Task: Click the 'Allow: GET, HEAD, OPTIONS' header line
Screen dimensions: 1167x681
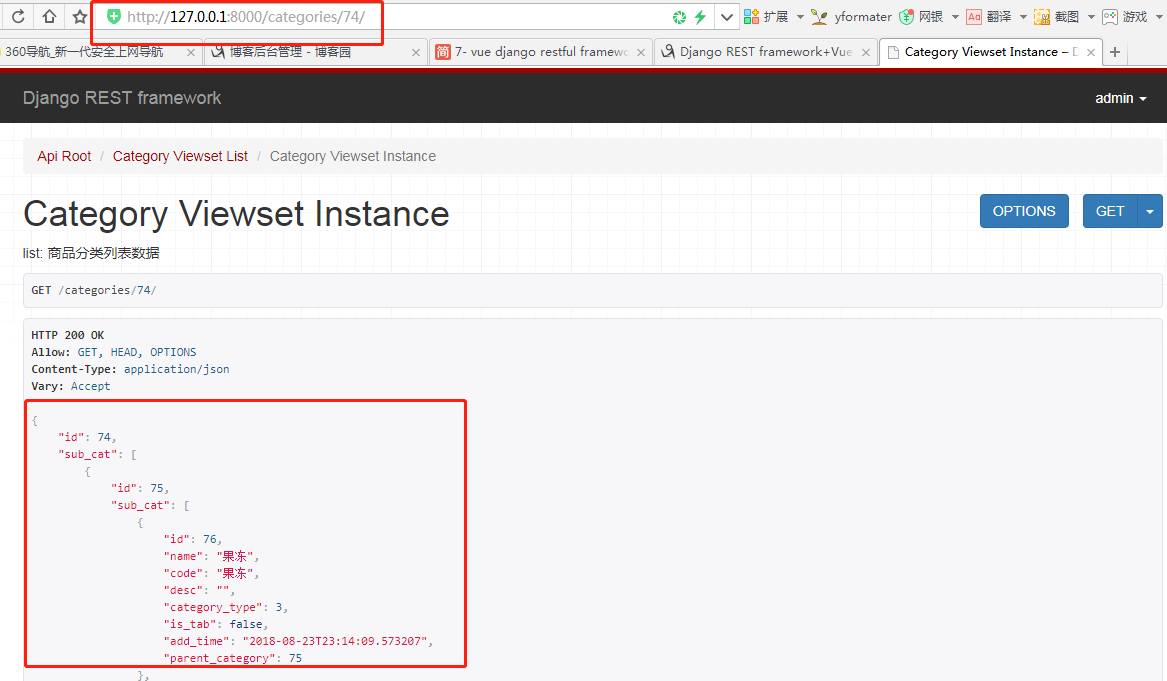Action: tap(114, 352)
